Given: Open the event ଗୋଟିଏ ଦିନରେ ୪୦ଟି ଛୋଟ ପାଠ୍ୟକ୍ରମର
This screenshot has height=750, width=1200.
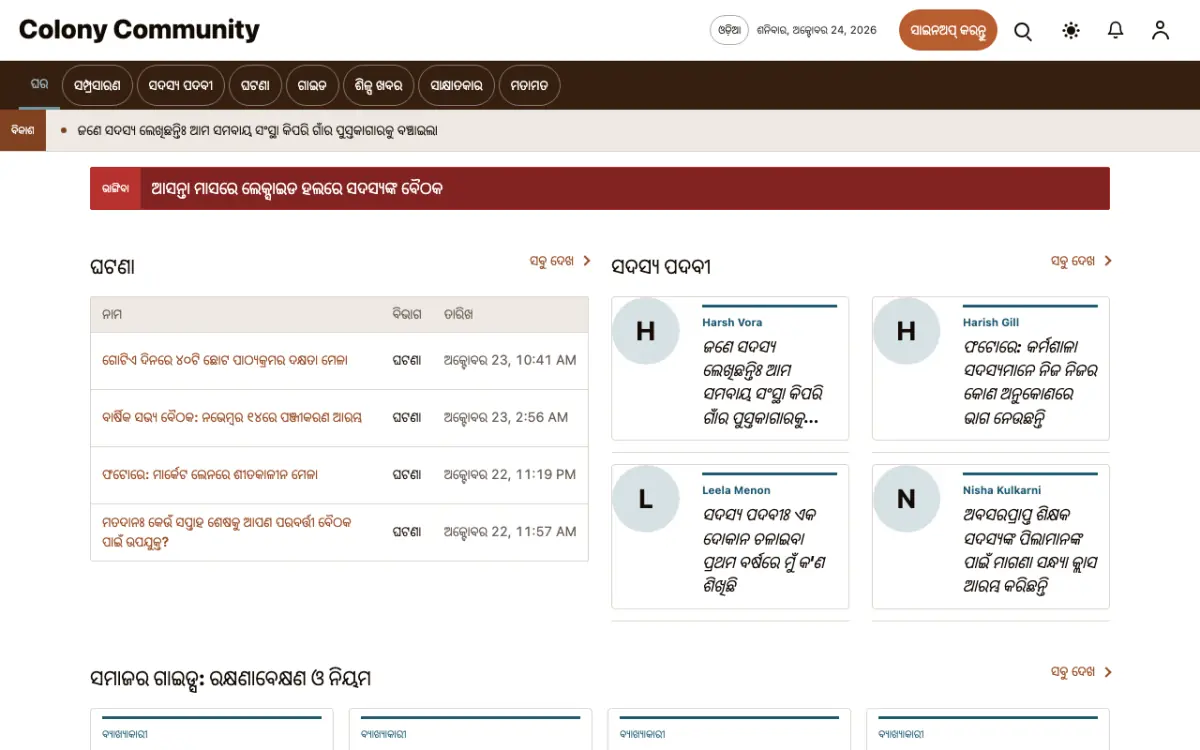Looking at the screenshot, I should pos(225,360).
